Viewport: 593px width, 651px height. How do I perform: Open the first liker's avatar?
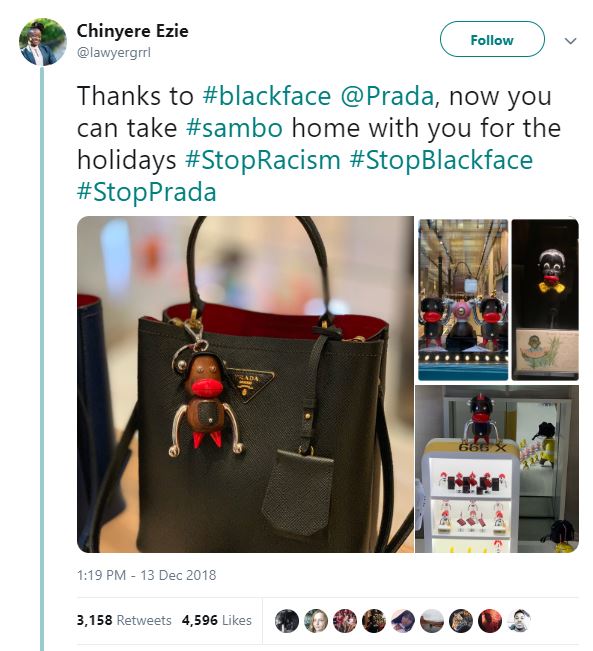287,621
